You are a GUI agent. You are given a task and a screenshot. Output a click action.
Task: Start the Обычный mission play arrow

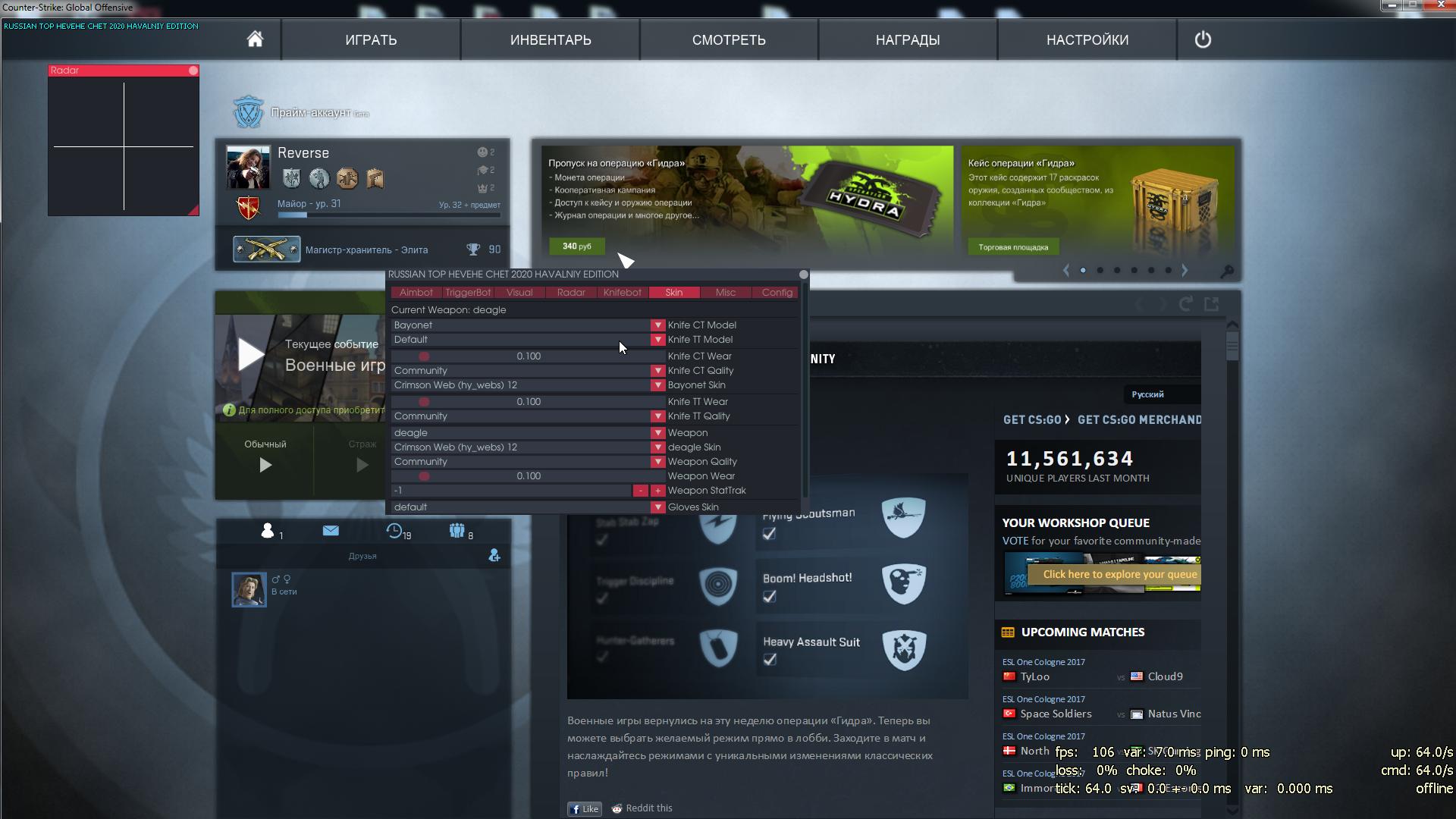click(265, 465)
